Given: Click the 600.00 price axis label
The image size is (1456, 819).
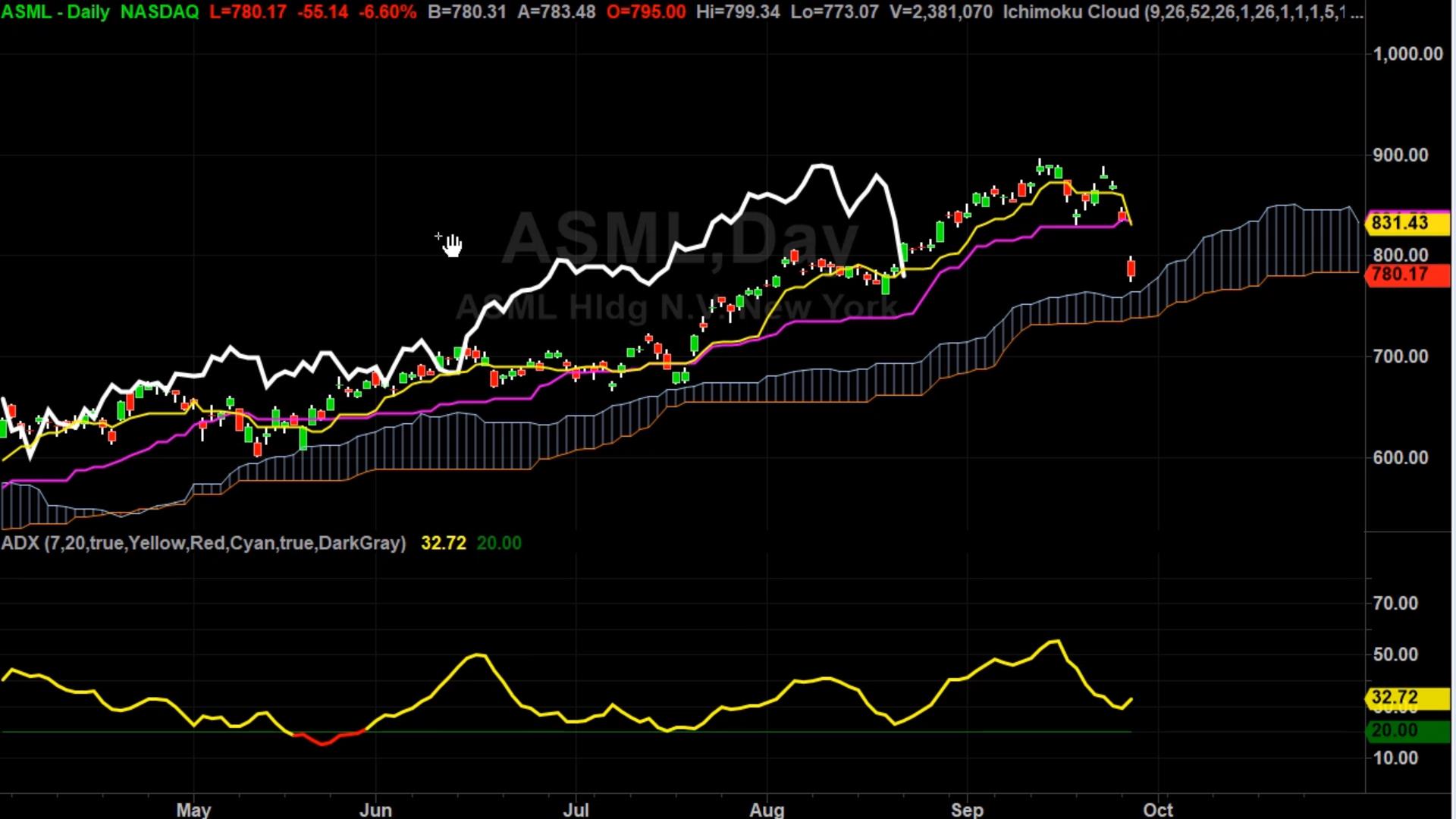Looking at the screenshot, I should [x=1401, y=457].
